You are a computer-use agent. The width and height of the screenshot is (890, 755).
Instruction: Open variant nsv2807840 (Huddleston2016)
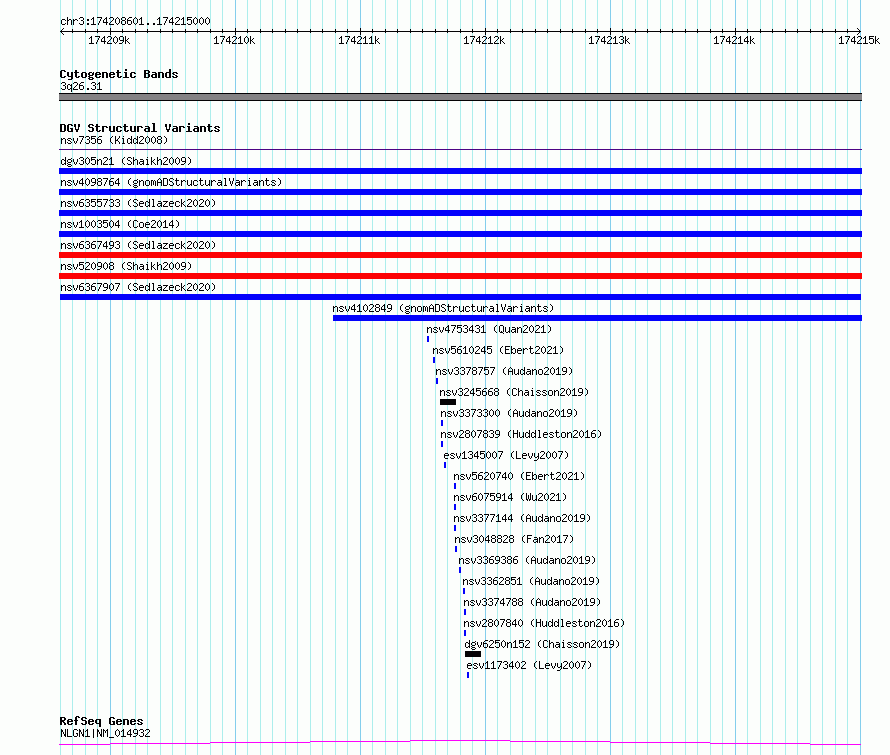pos(544,623)
